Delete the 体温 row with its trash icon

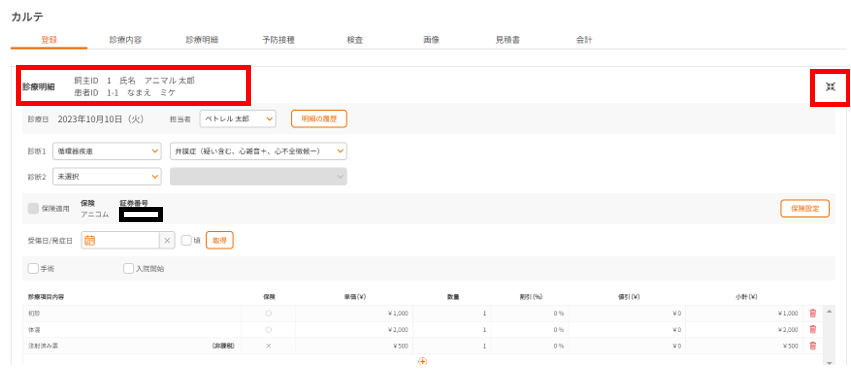click(x=812, y=329)
